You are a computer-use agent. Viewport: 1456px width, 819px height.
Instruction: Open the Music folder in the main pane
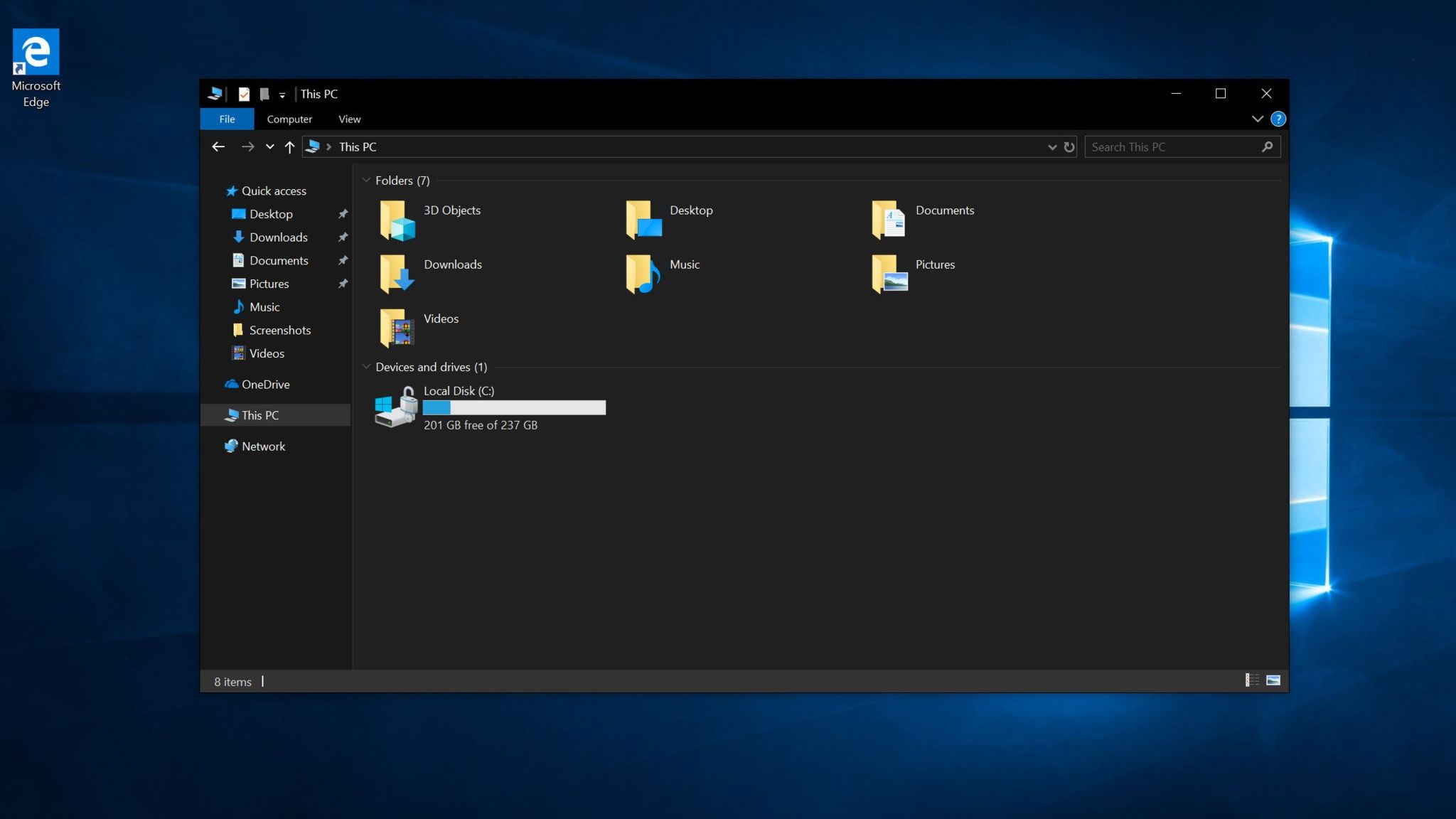[x=643, y=274]
